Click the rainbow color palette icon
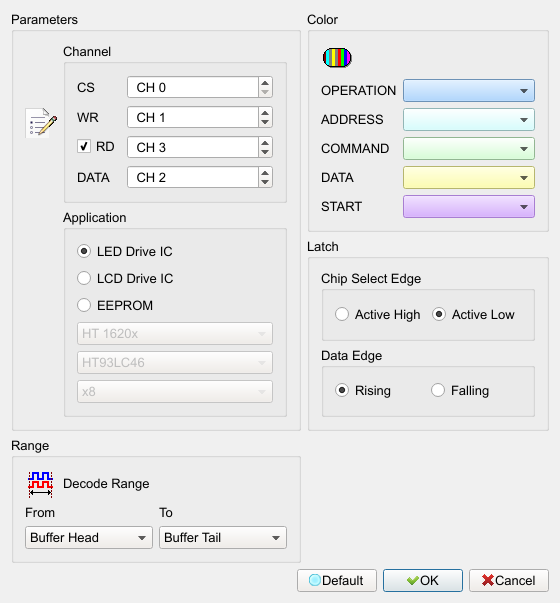This screenshot has height=603, width=560. click(x=337, y=58)
